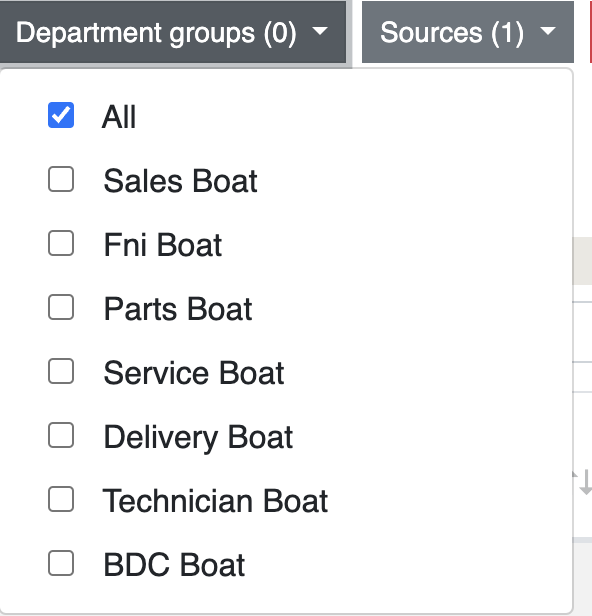The height and width of the screenshot is (616, 592).
Task: Enable the Fni Boat checkbox
Action: (x=61, y=243)
